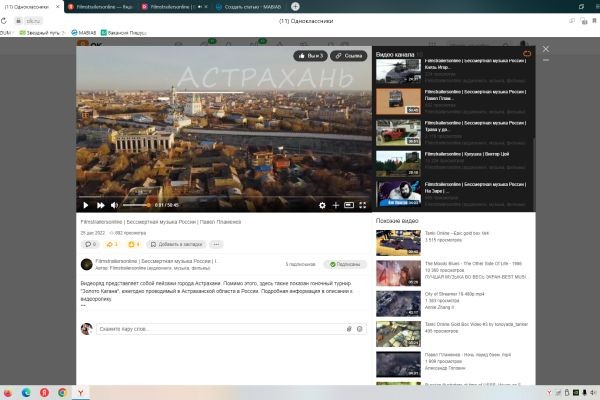Copy video link via Ссылка button

tap(349, 56)
